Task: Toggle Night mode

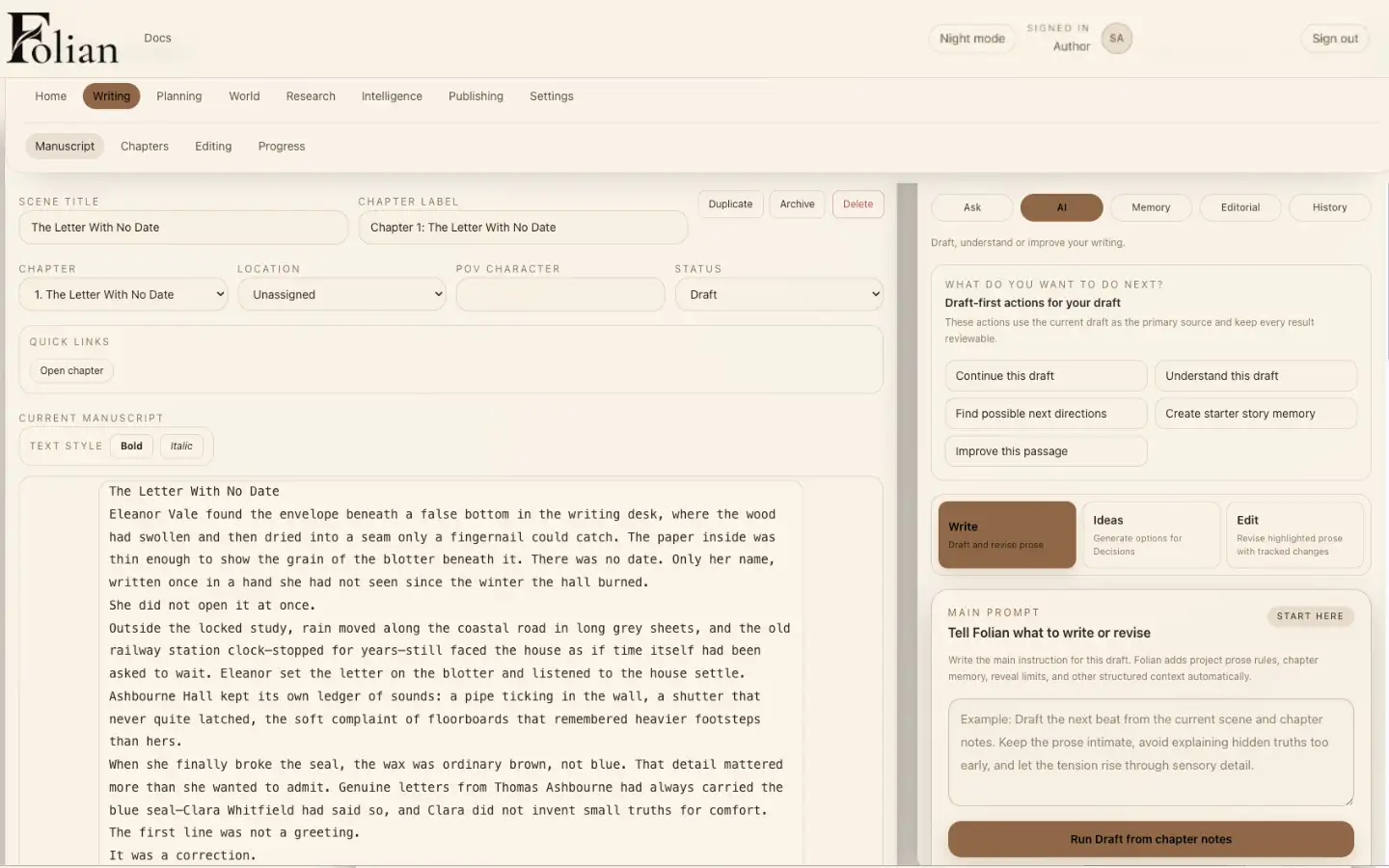Action: click(971, 39)
